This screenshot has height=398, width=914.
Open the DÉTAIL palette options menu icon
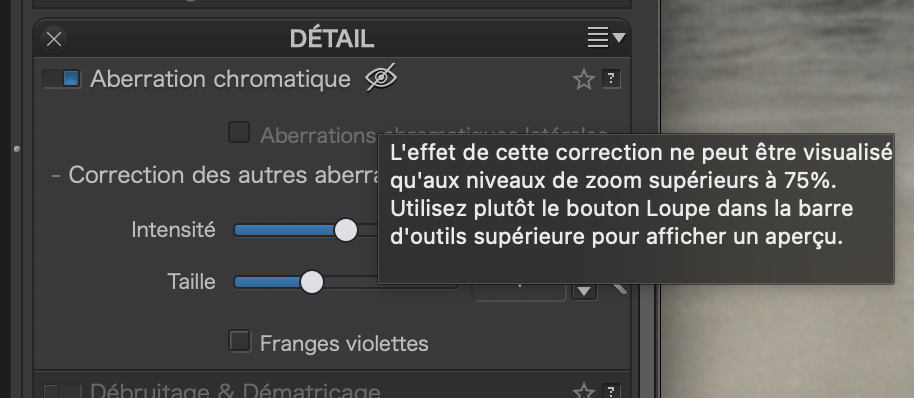(606, 38)
